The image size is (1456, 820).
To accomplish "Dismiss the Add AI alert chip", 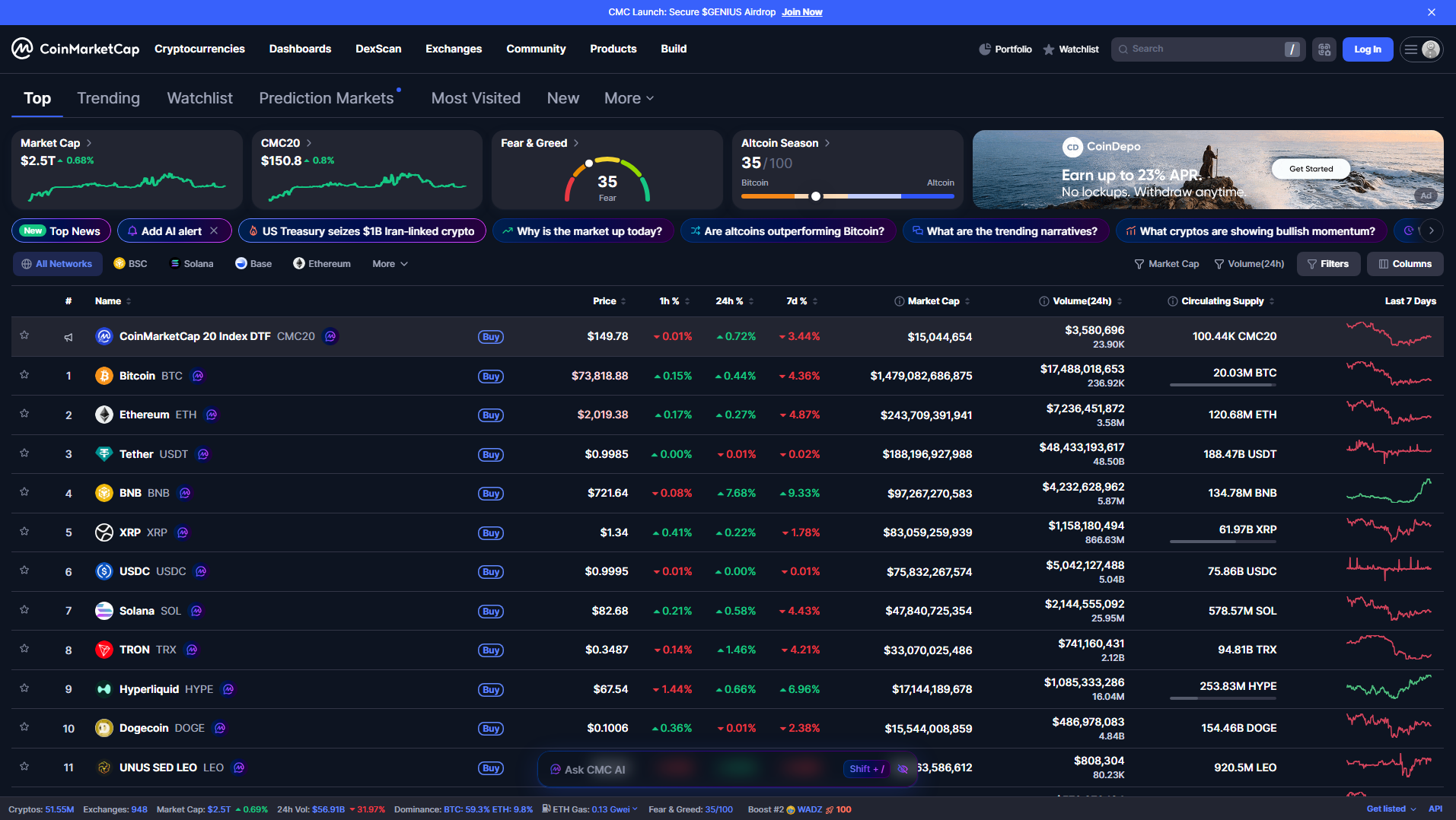I will (214, 230).
